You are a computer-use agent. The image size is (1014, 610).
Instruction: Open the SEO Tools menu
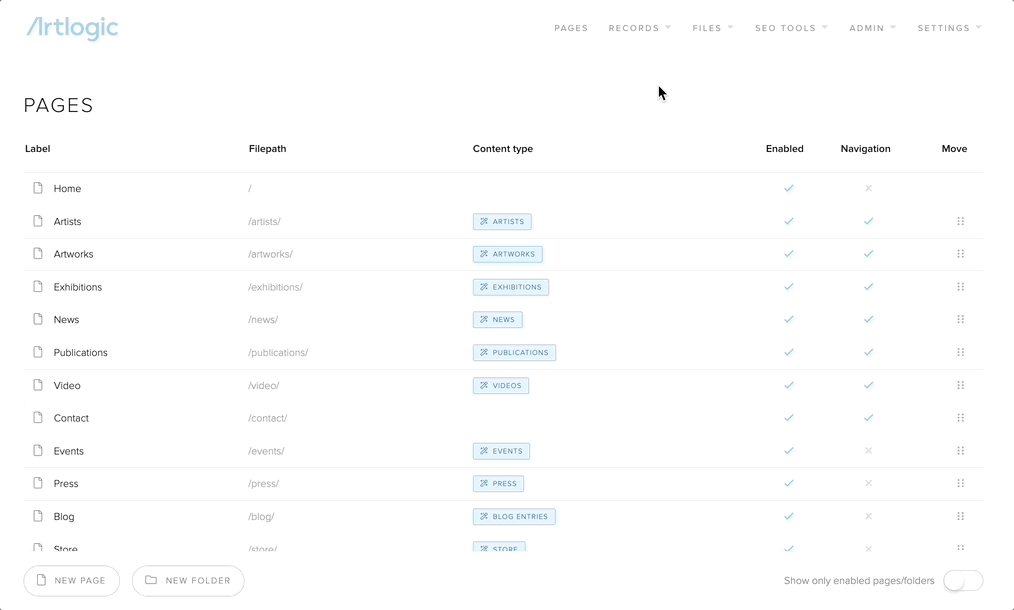click(785, 28)
